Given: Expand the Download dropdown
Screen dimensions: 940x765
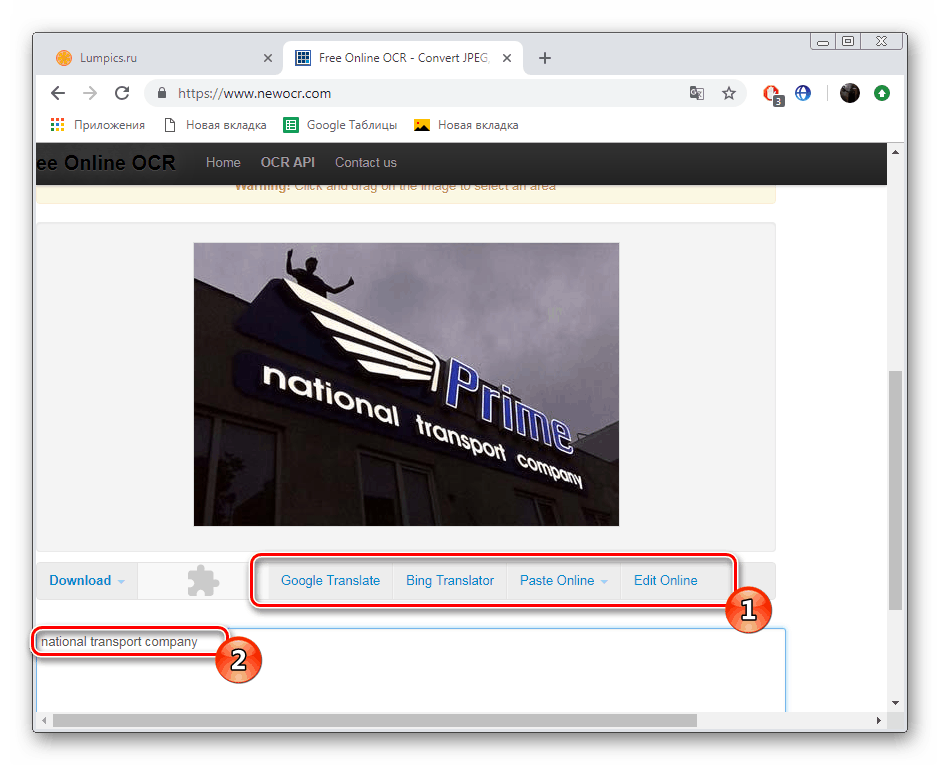Looking at the screenshot, I should click(87, 580).
